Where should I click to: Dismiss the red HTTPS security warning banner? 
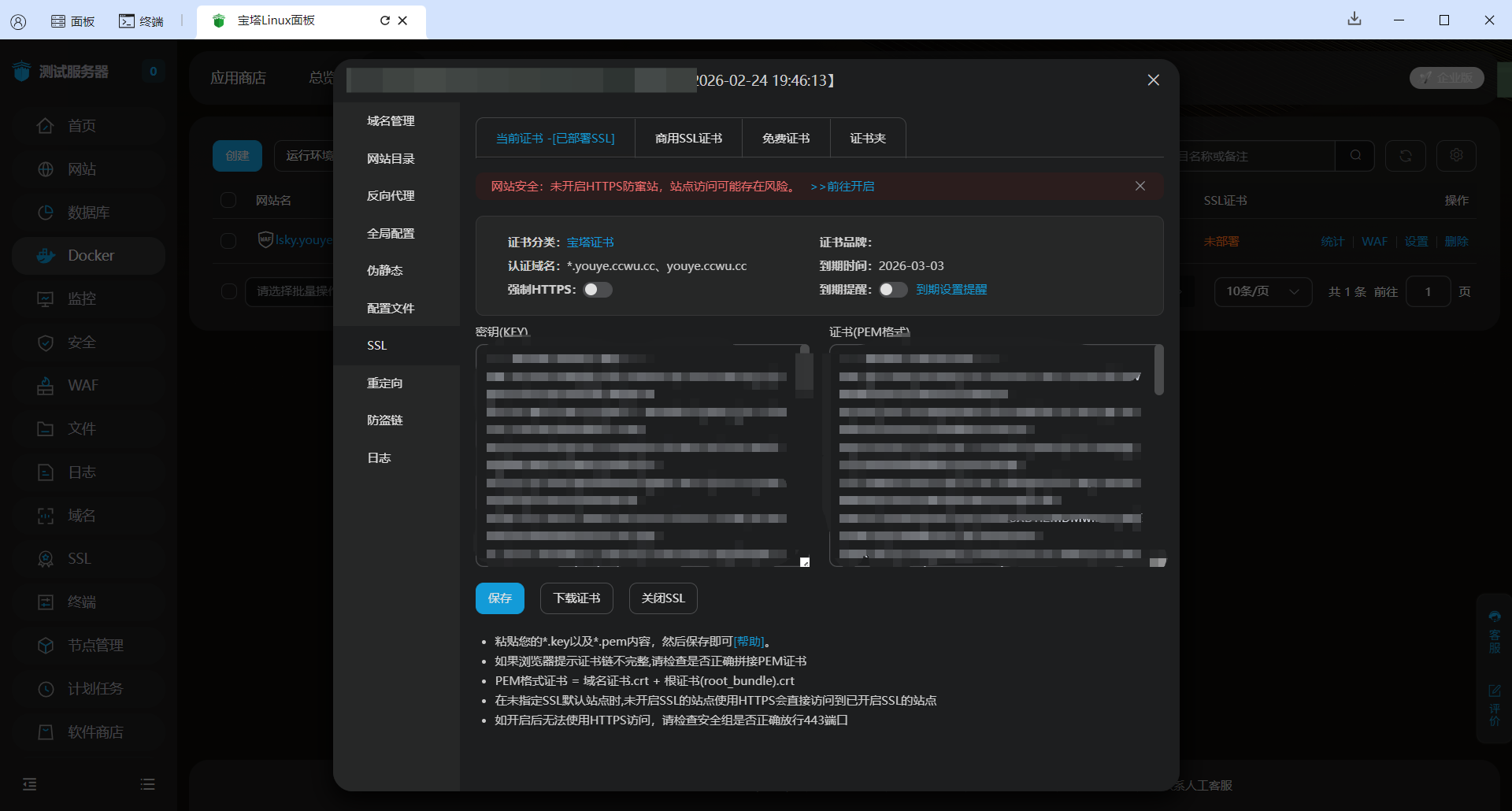tap(1140, 186)
